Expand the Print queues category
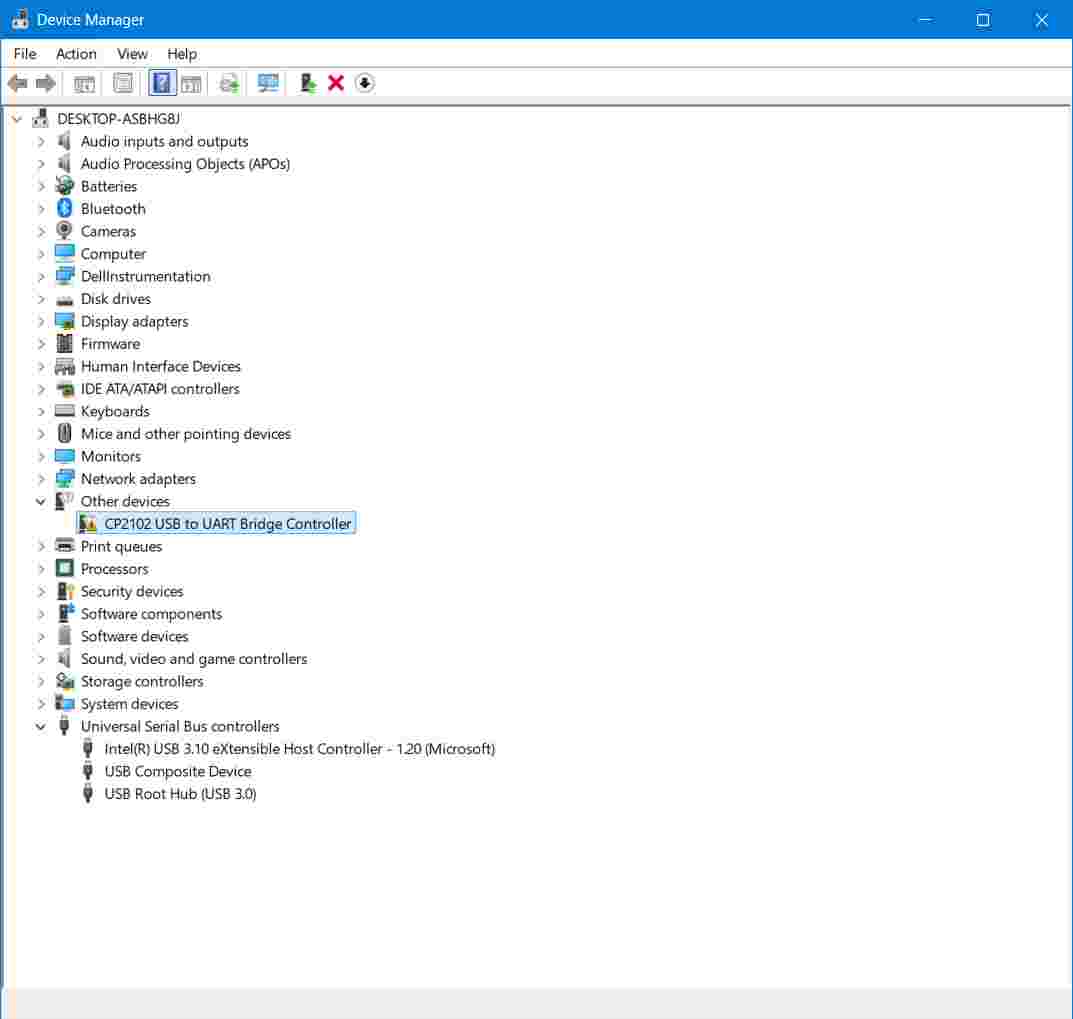Screen dimensions: 1073x1019 coord(40,546)
